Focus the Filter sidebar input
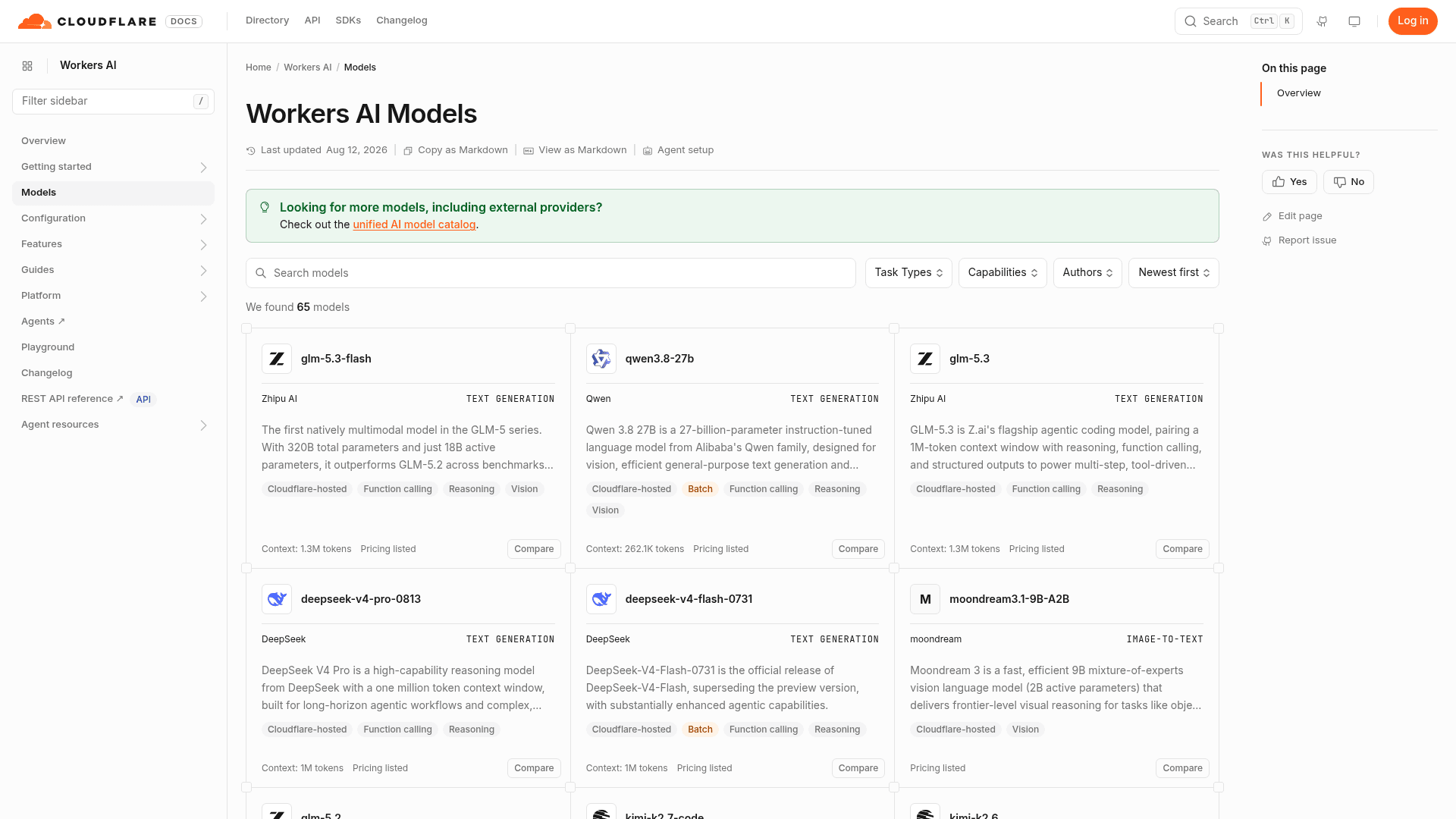This screenshot has width=1456, height=819. pos(113,102)
